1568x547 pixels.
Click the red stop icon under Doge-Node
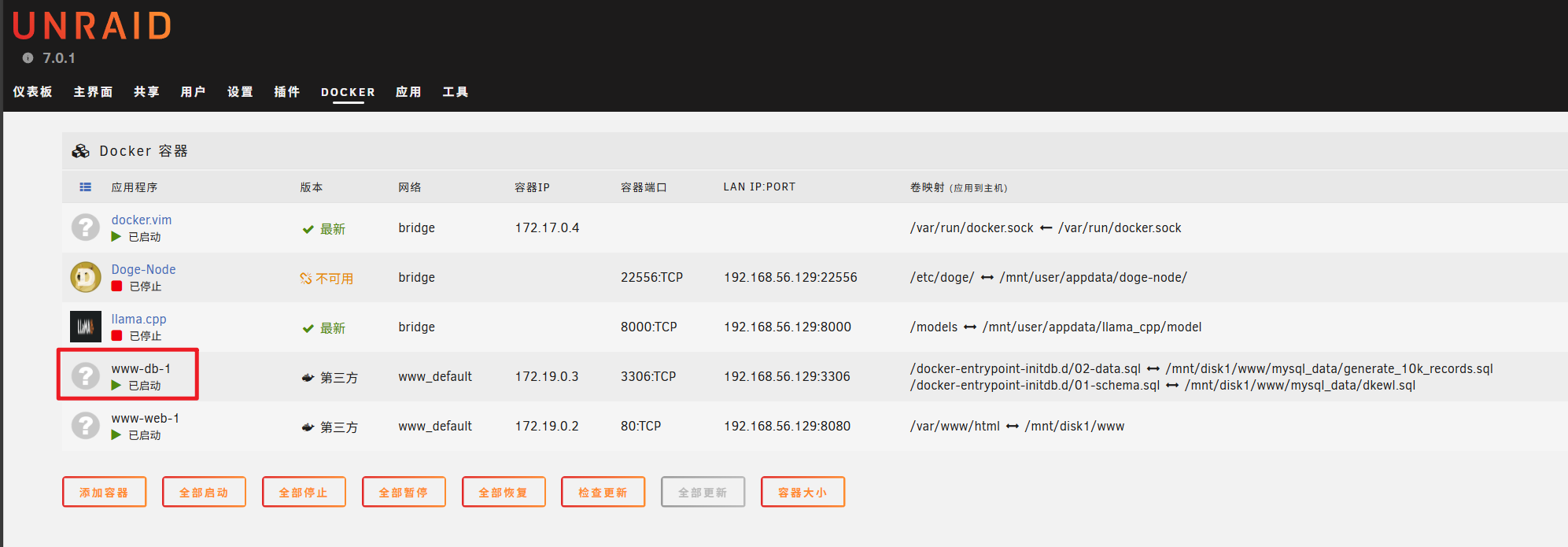tap(116, 286)
